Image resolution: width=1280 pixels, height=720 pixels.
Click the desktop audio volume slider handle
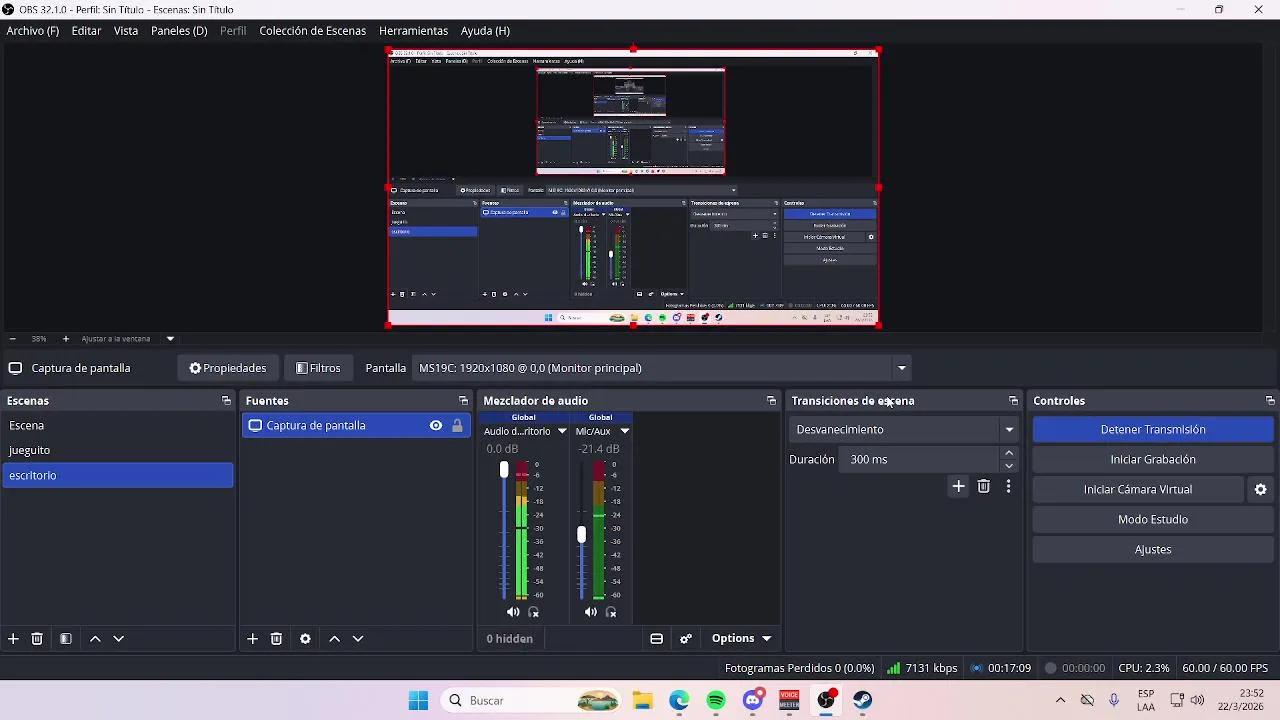[x=504, y=470]
